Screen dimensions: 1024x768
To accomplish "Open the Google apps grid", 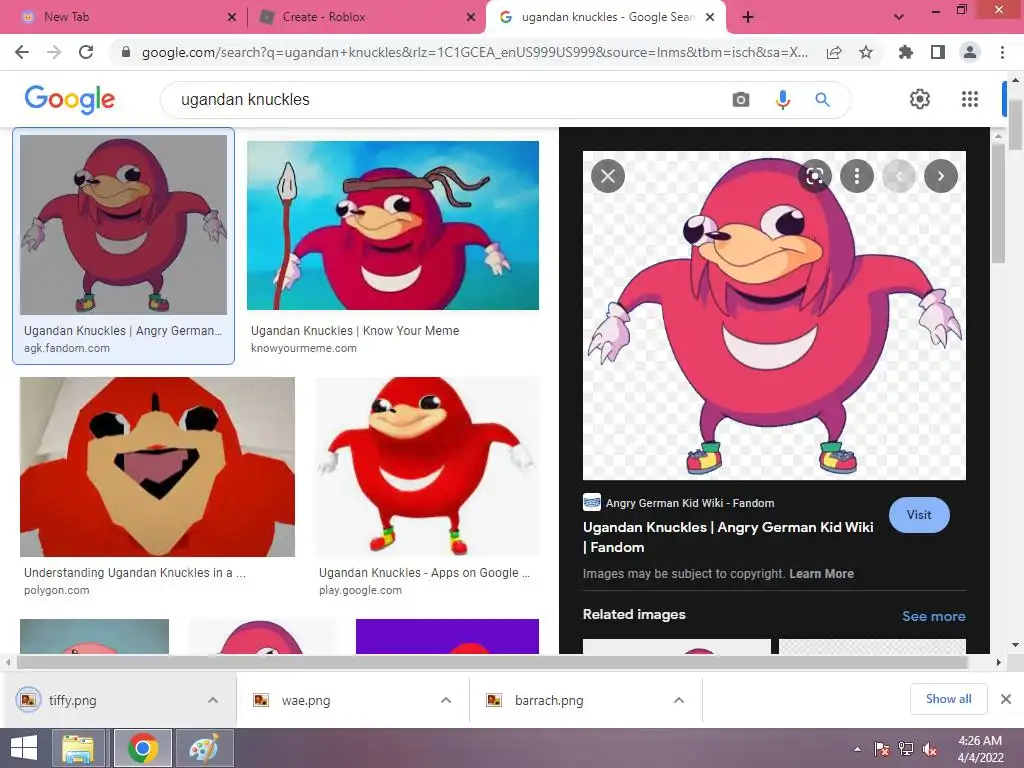I will pyautogui.click(x=970, y=99).
